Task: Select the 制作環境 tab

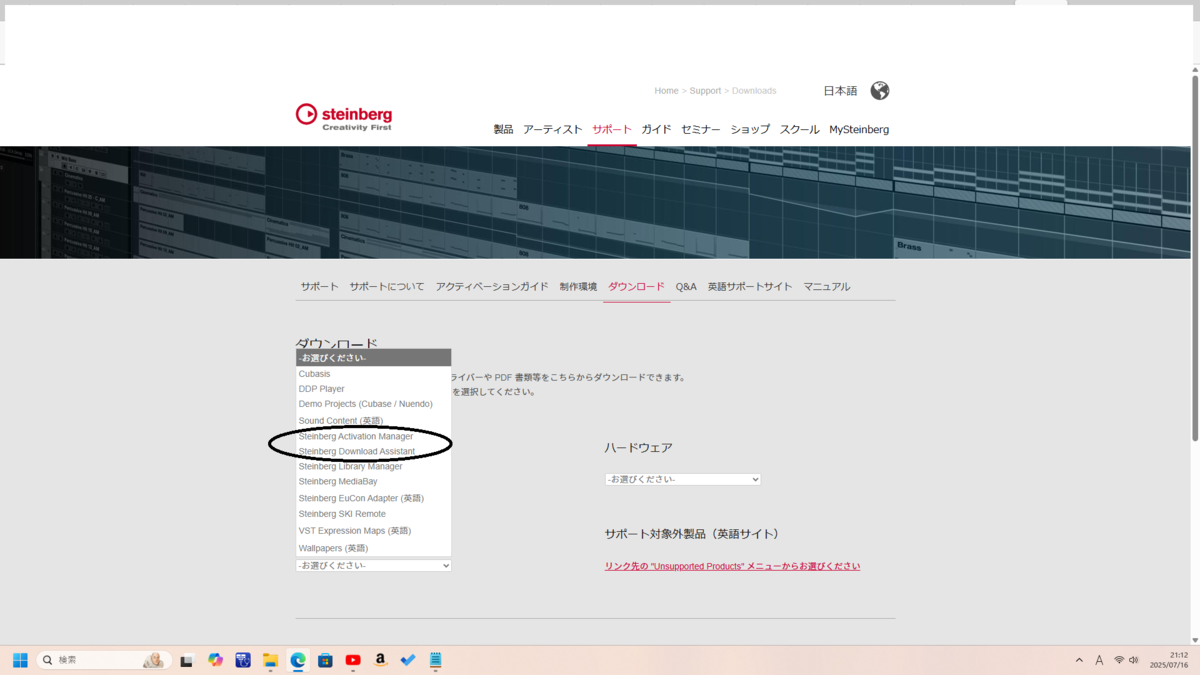Action: point(578,287)
